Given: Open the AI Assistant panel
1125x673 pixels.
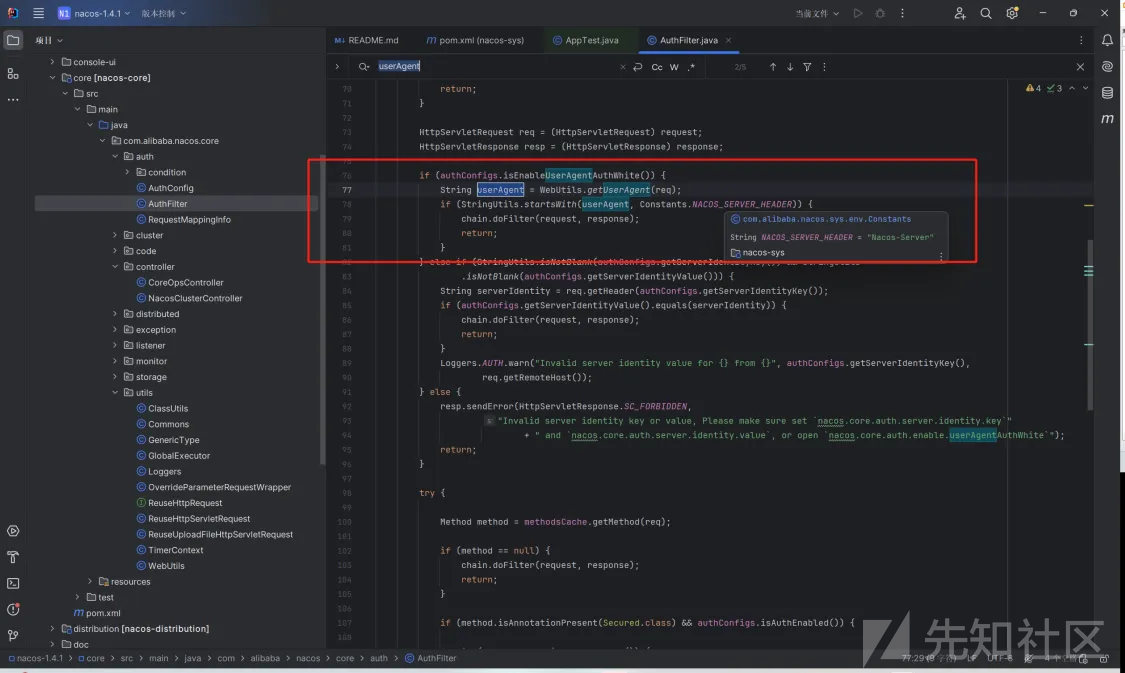Looking at the screenshot, I should (x=1107, y=67).
